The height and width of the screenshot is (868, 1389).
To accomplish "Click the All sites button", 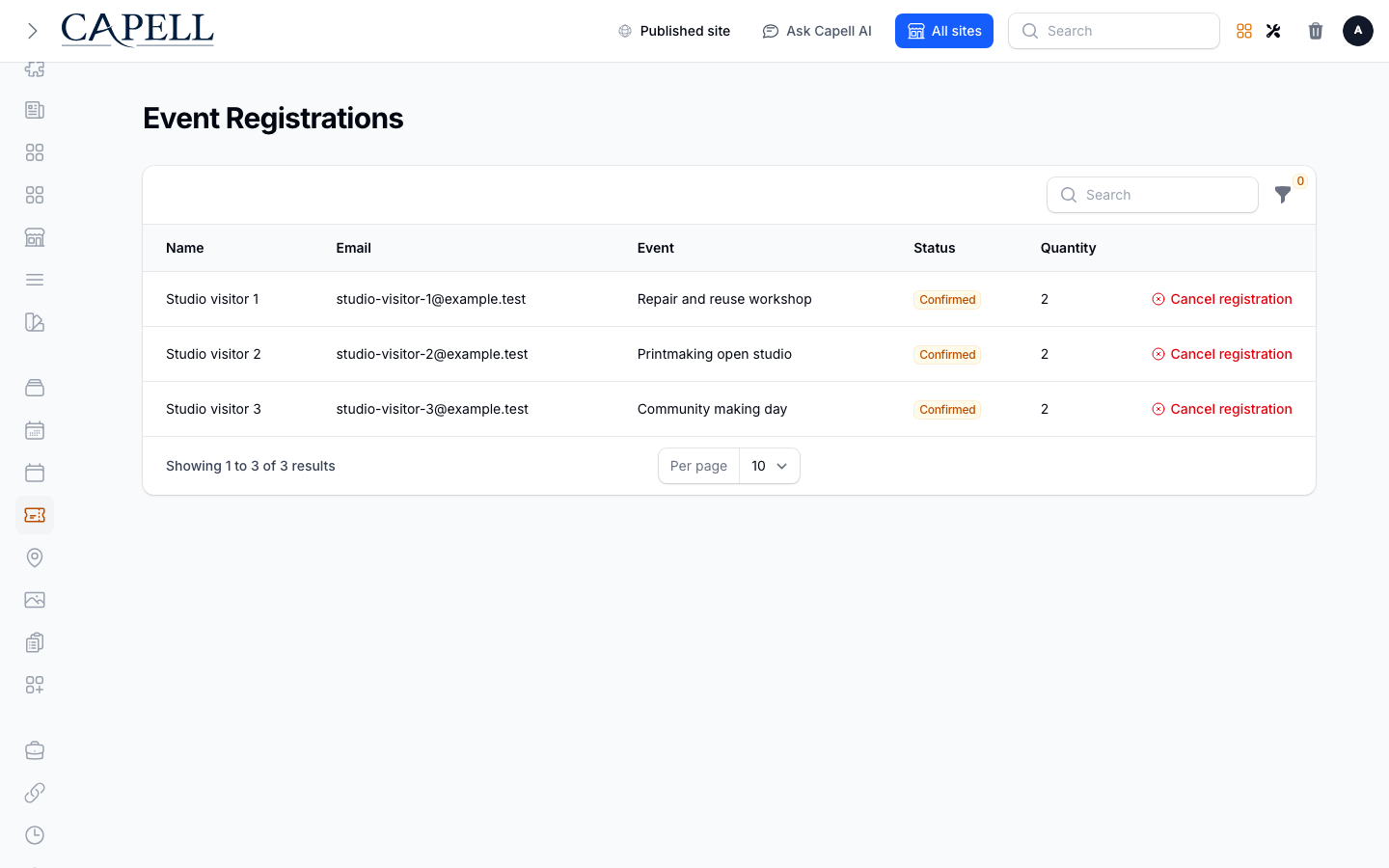I will (x=944, y=31).
